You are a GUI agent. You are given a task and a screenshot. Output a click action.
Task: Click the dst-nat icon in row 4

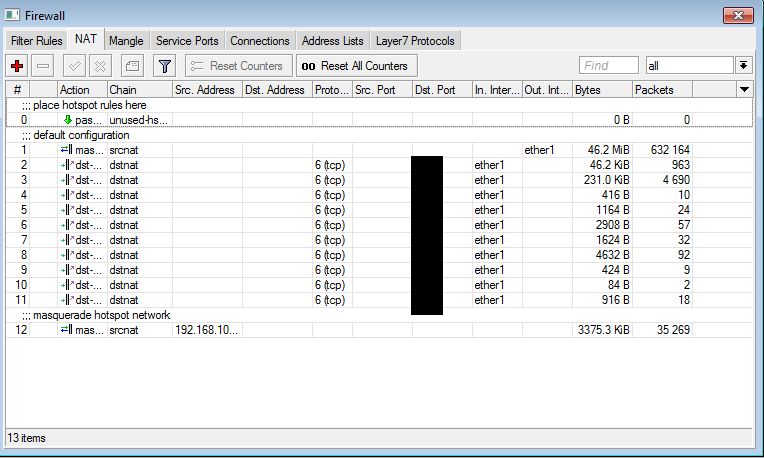67,195
